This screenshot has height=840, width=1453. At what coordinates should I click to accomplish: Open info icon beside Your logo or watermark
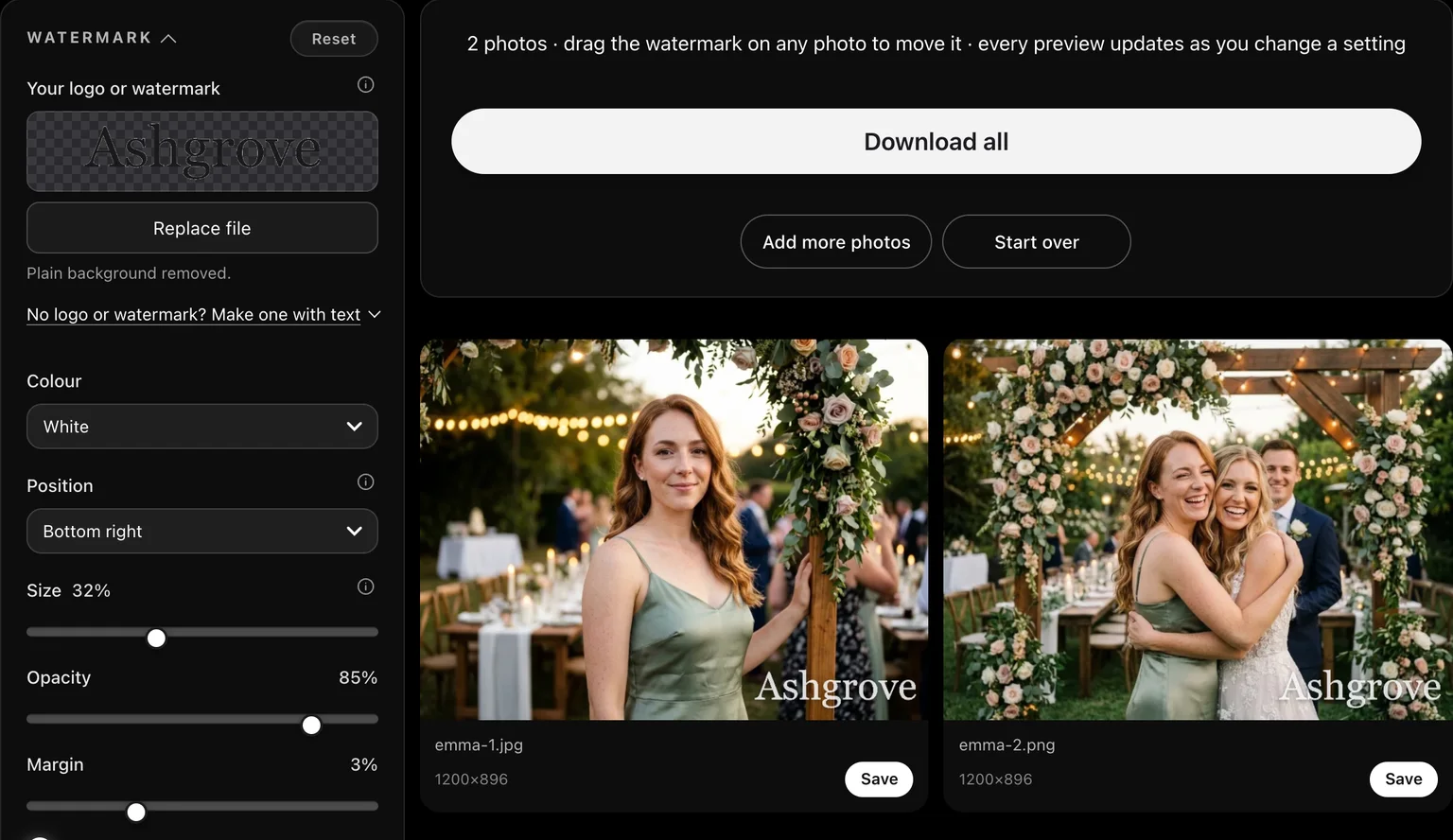[365, 85]
